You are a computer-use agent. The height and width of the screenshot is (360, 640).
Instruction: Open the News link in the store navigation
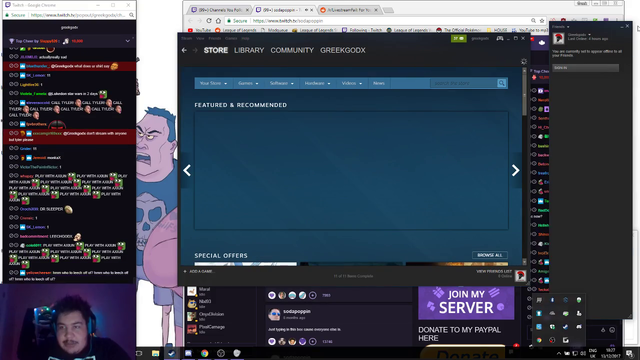click(x=379, y=83)
